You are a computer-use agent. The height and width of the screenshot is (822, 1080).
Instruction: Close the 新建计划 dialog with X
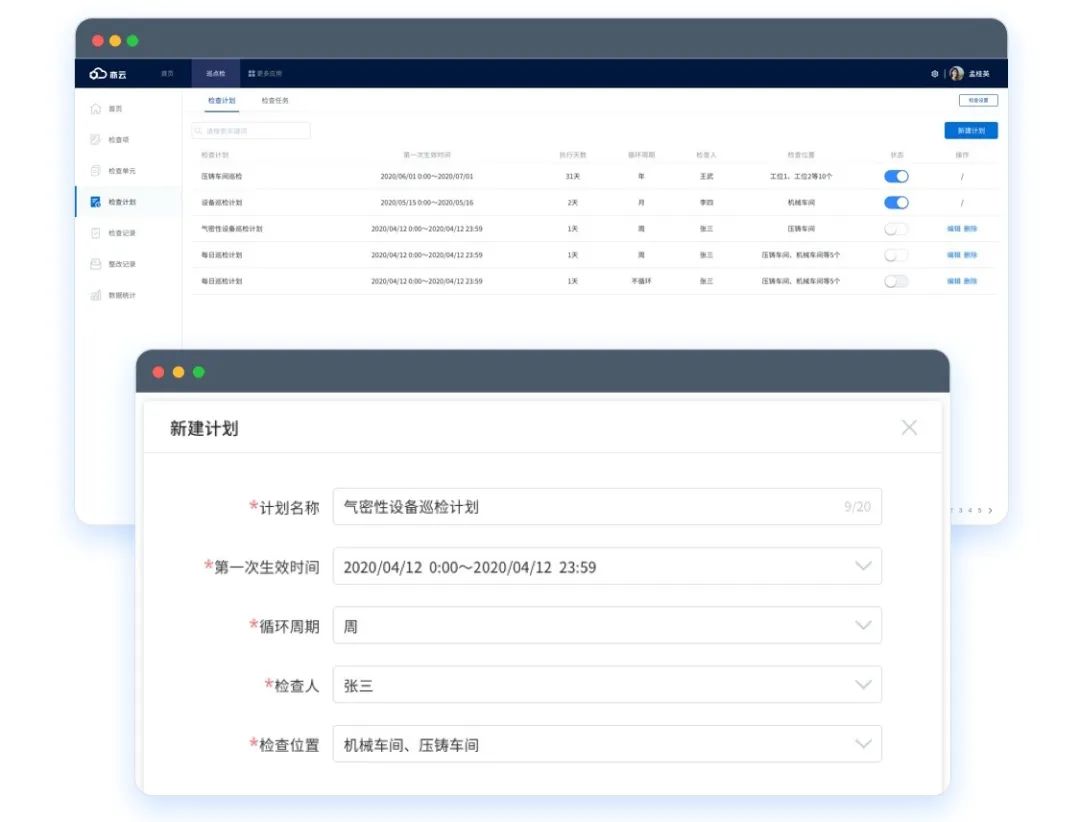(x=908, y=428)
